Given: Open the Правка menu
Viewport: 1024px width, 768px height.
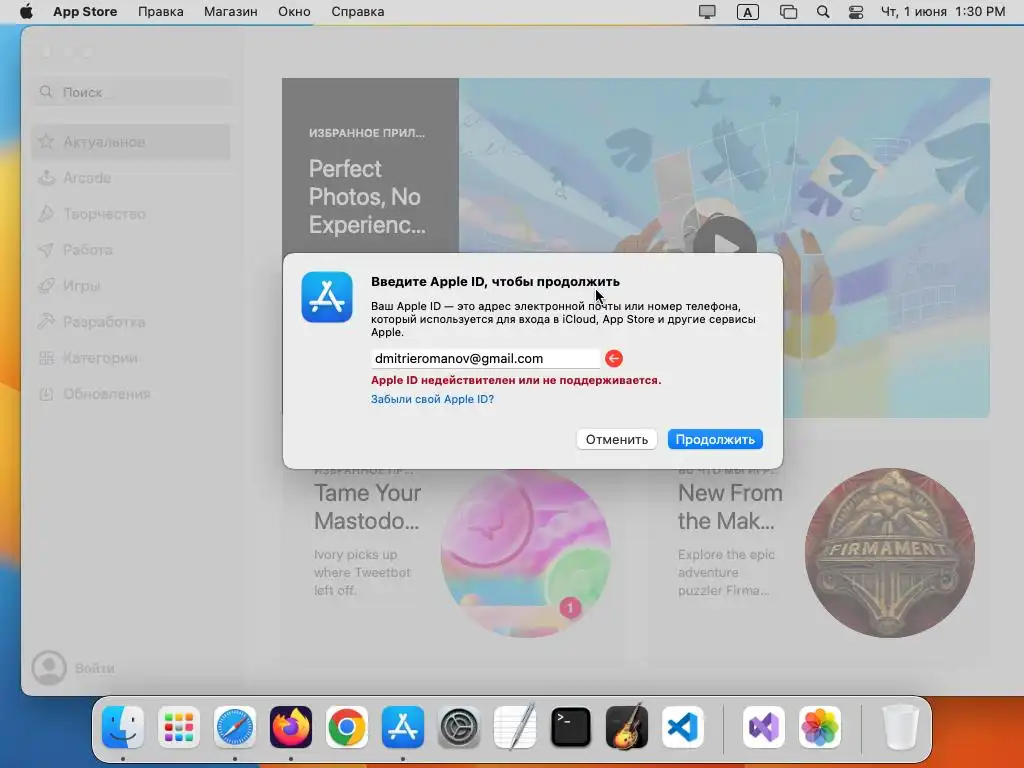Looking at the screenshot, I should [161, 12].
